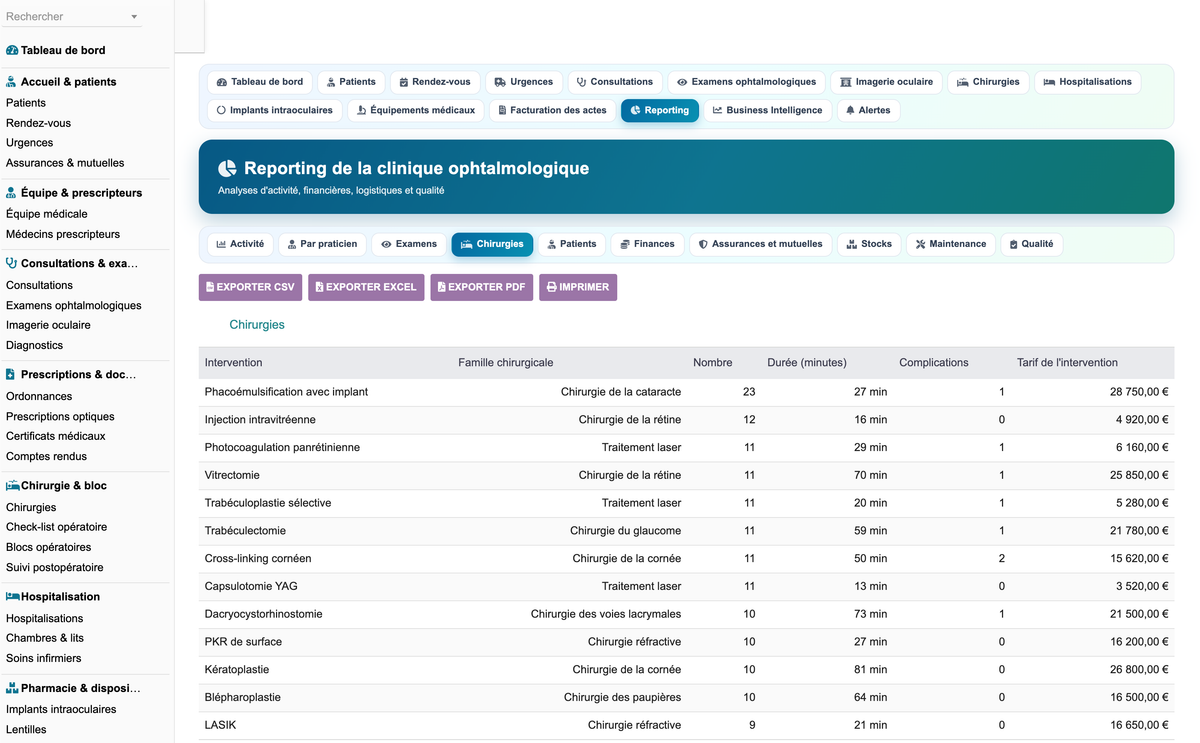Click the clipboard icon on Qualité sub-tab
The image size is (1200, 743).
click(1013, 244)
